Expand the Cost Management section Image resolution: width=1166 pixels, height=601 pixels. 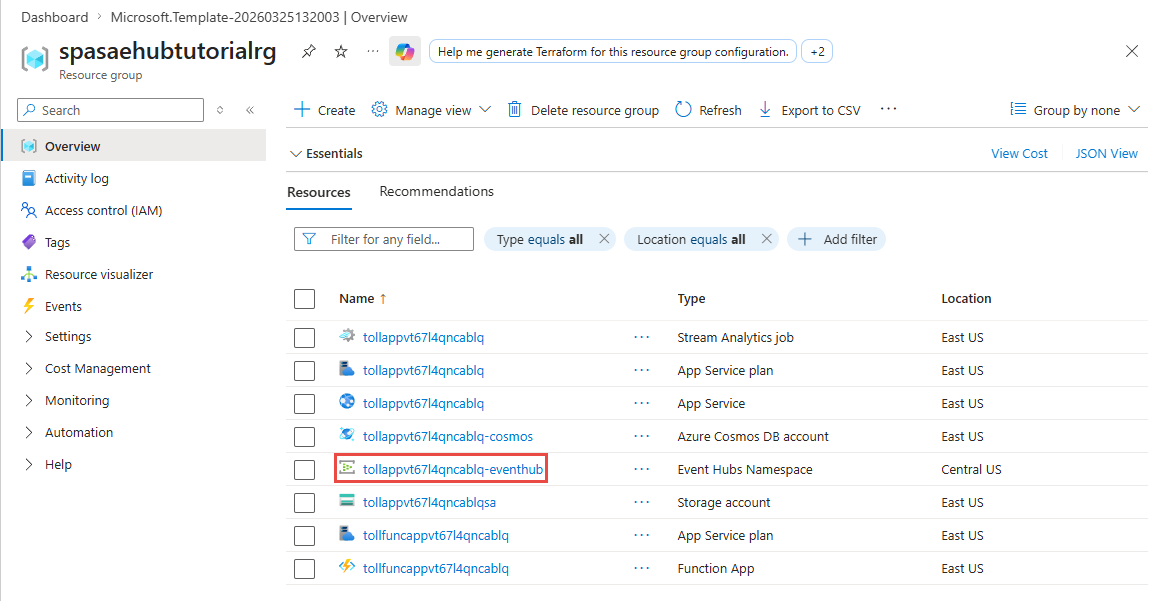pyautogui.click(x=29, y=368)
